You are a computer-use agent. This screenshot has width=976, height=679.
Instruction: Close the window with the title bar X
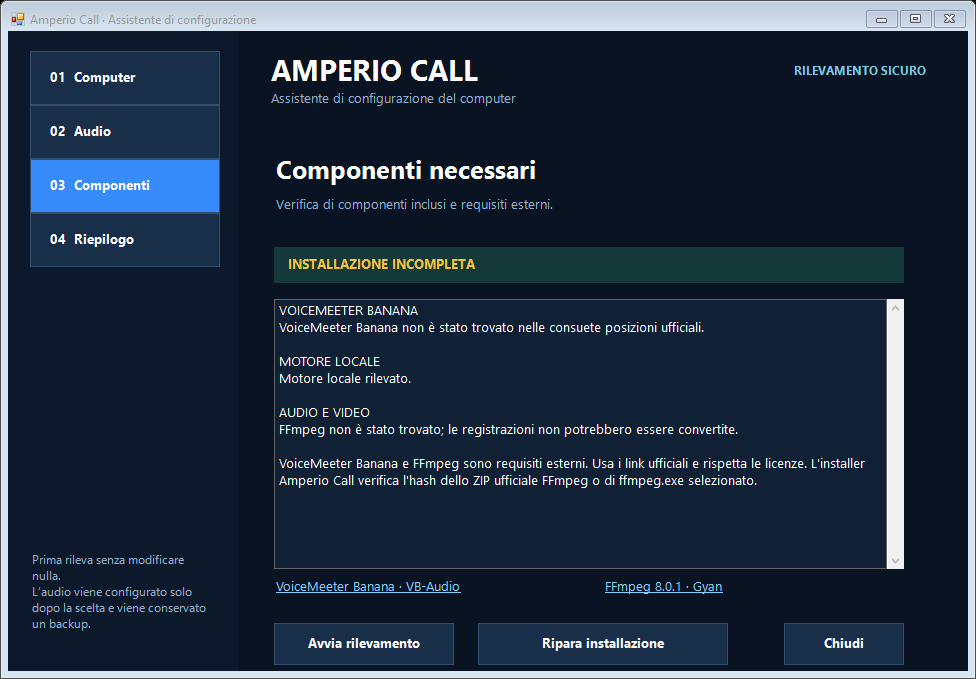tap(949, 19)
